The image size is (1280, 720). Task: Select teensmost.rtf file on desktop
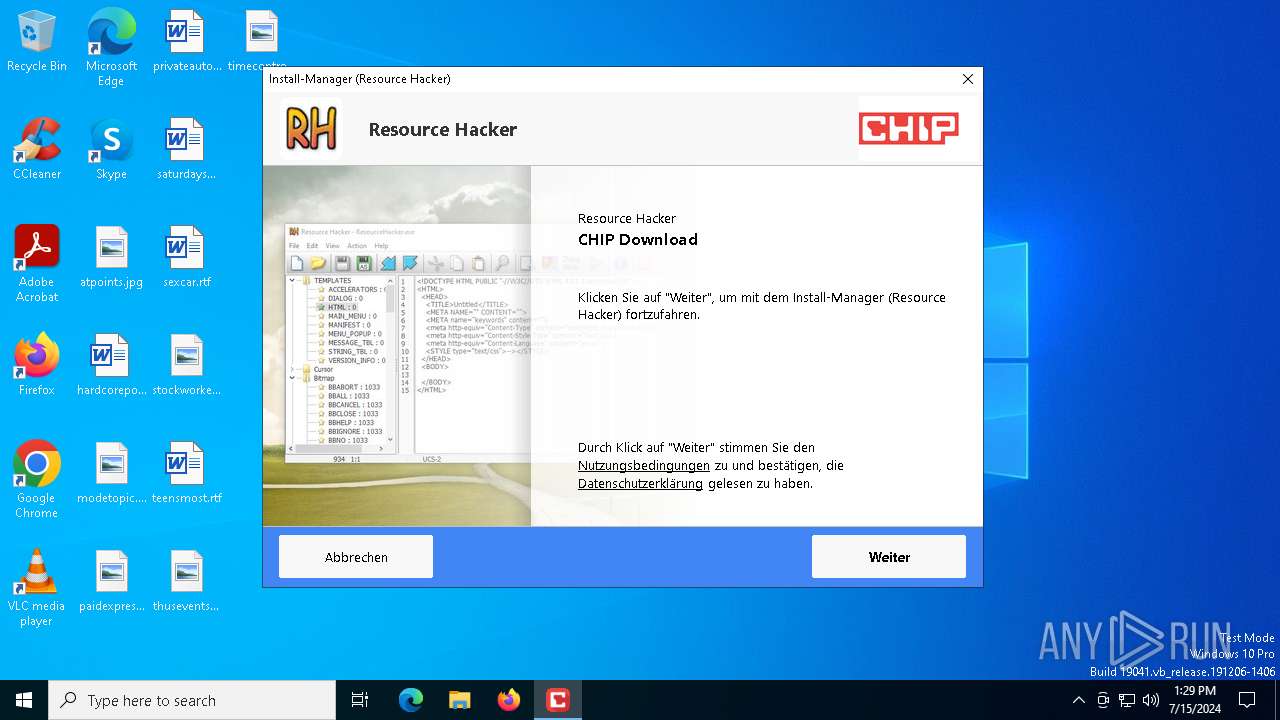[186, 474]
